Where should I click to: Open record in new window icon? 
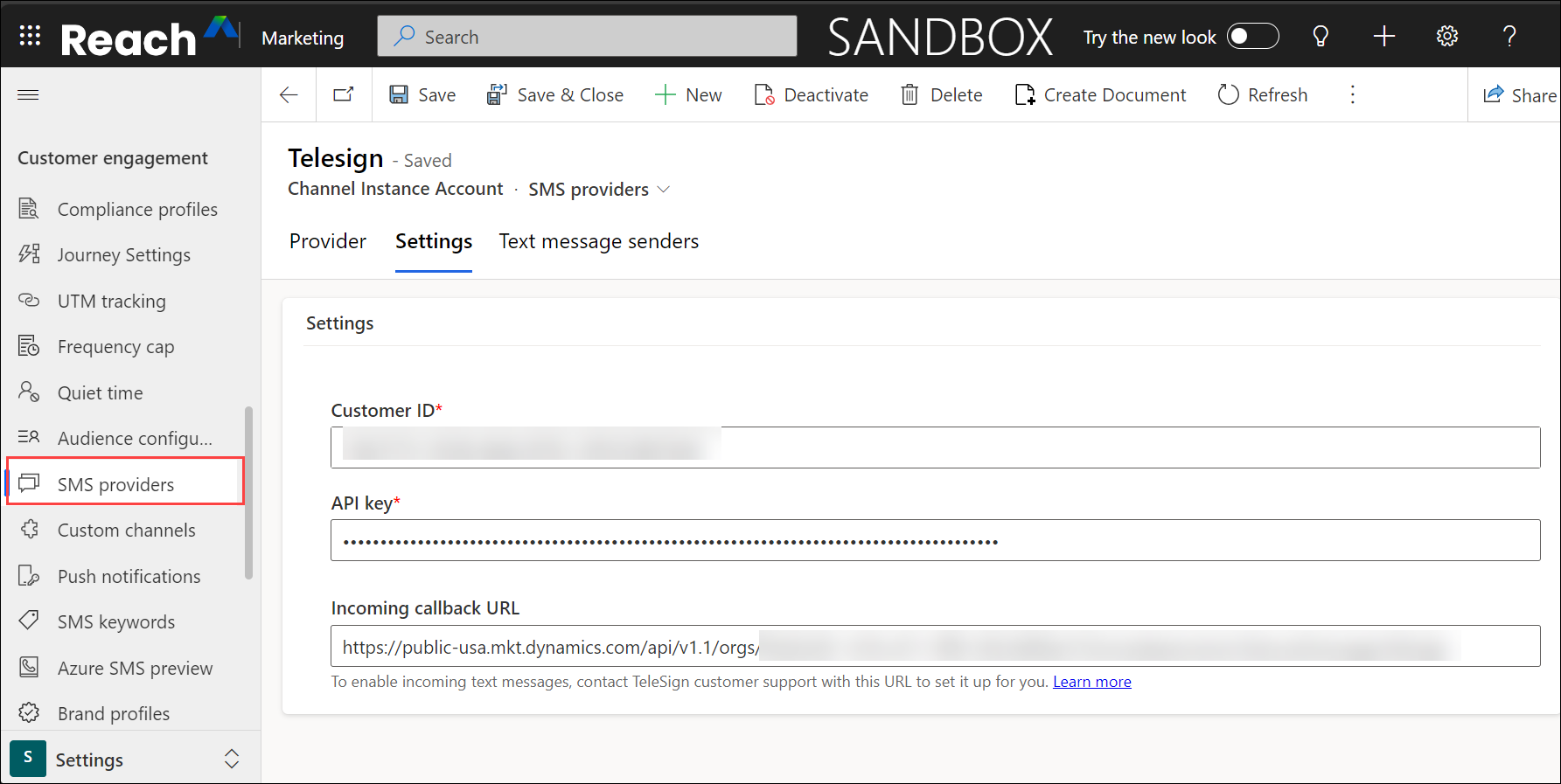point(344,95)
